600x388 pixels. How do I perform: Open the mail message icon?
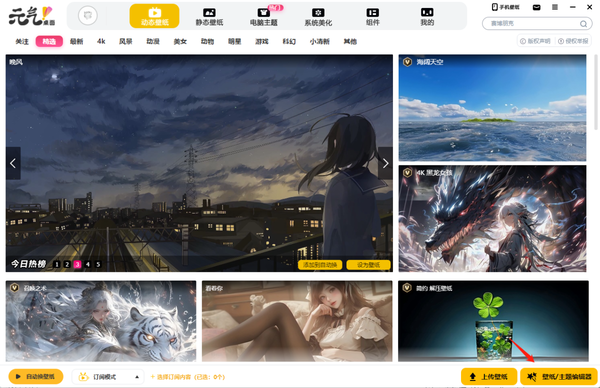(536, 7)
